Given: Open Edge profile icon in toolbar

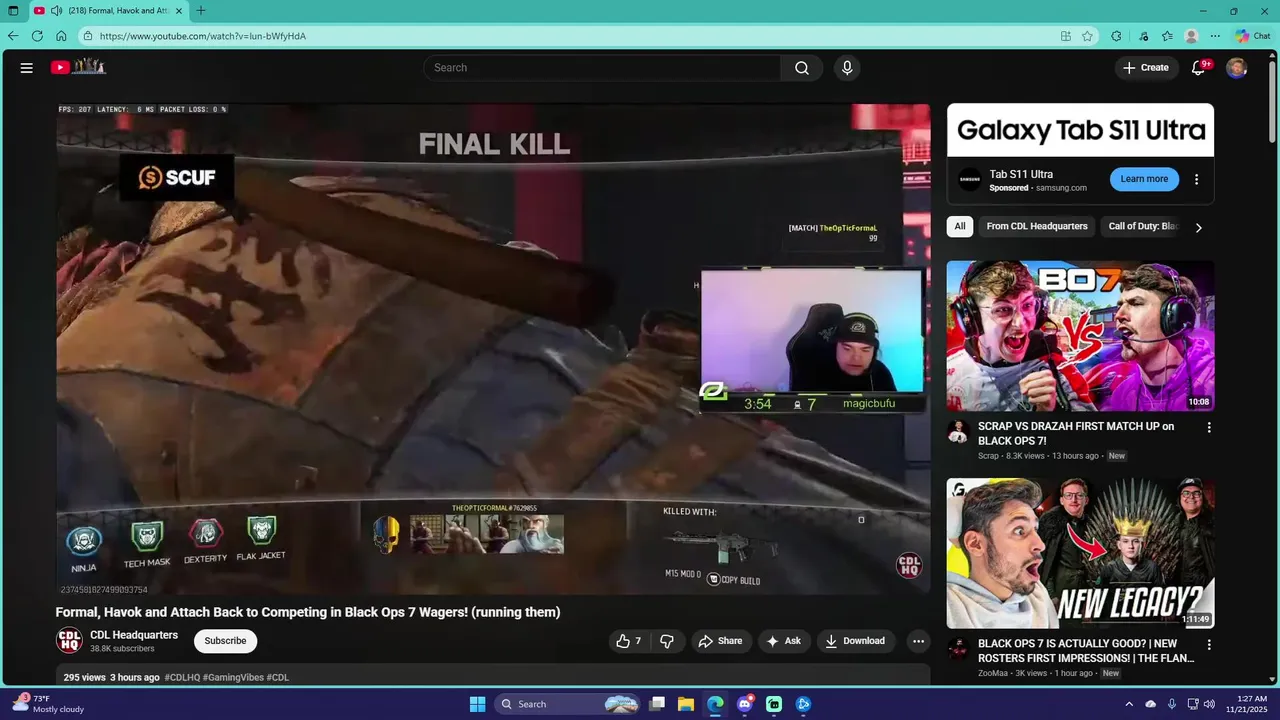Looking at the screenshot, I should click(x=1191, y=36).
